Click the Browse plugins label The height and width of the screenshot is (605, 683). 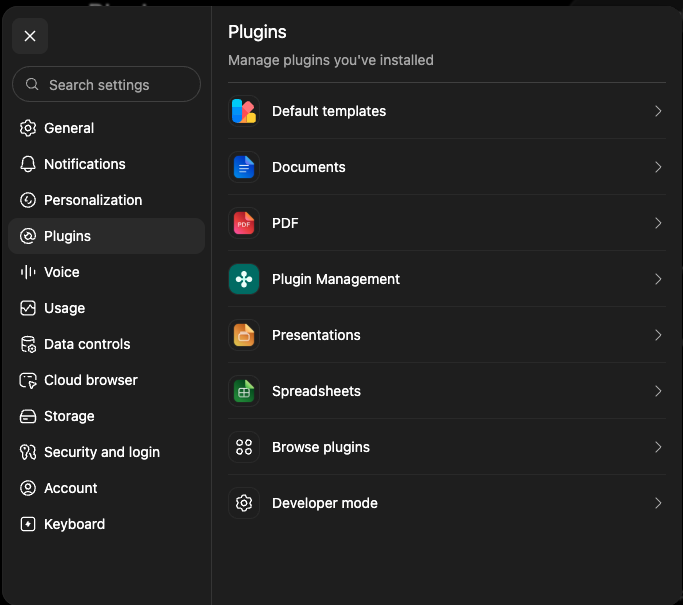pos(321,447)
